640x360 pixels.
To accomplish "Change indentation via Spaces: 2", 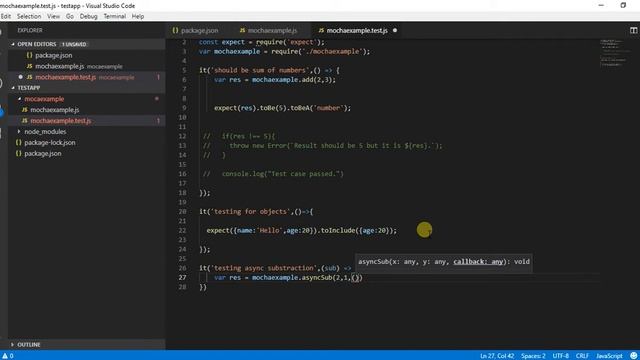I will click(x=533, y=356).
